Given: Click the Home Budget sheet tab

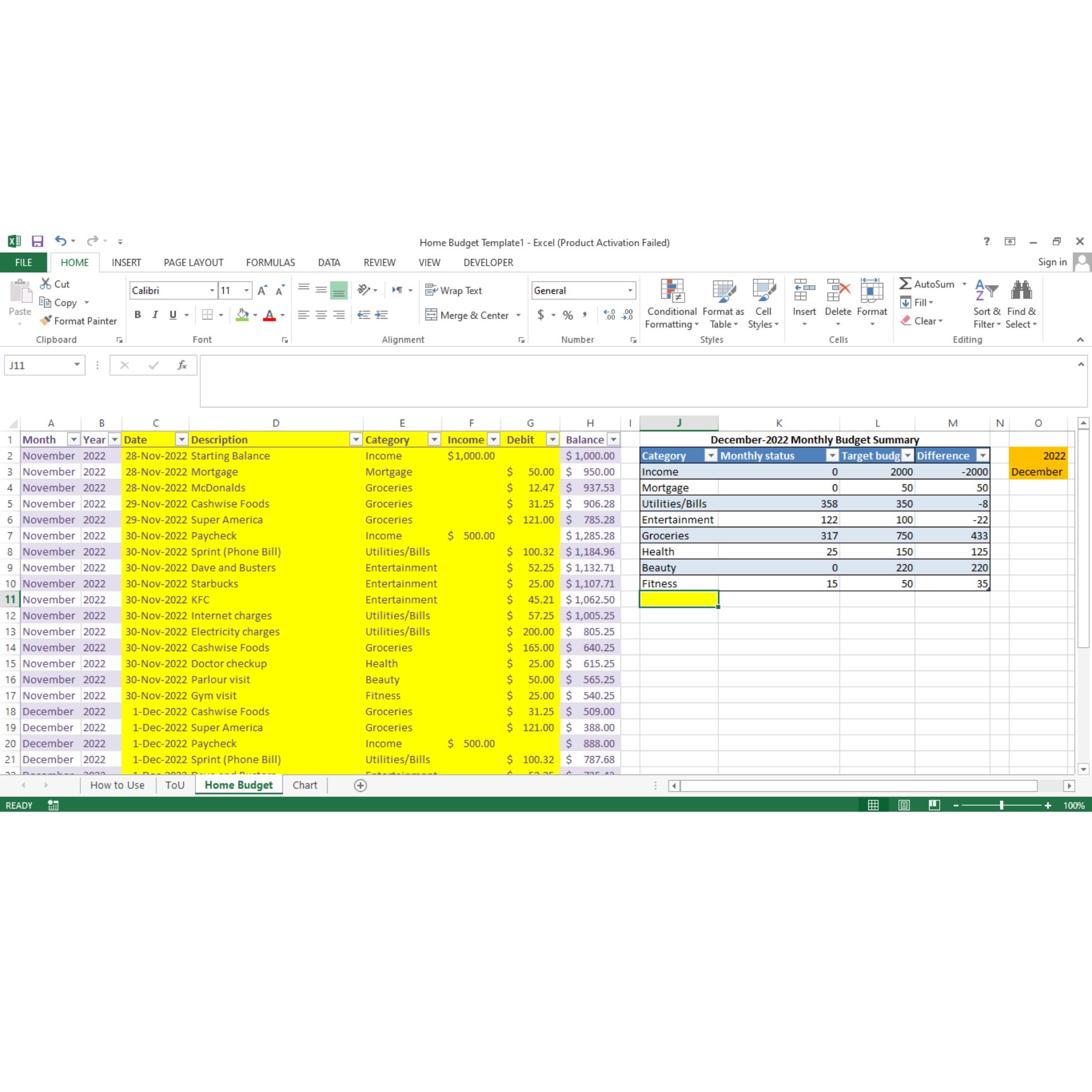Looking at the screenshot, I should coord(239,785).
